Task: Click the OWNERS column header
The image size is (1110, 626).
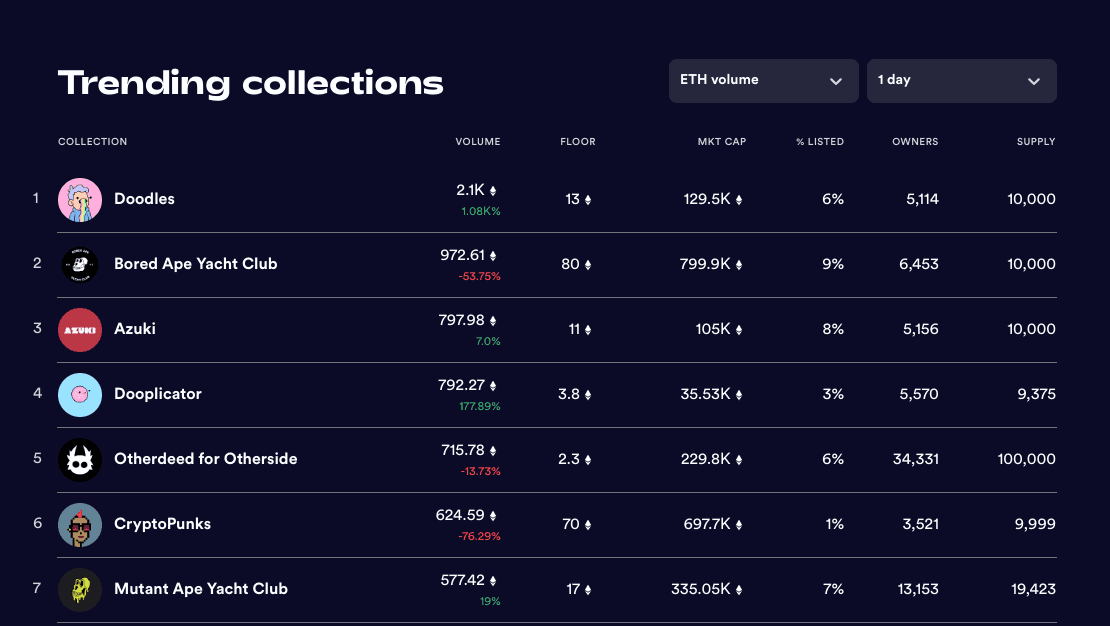Action: click(x=914, y=142)
